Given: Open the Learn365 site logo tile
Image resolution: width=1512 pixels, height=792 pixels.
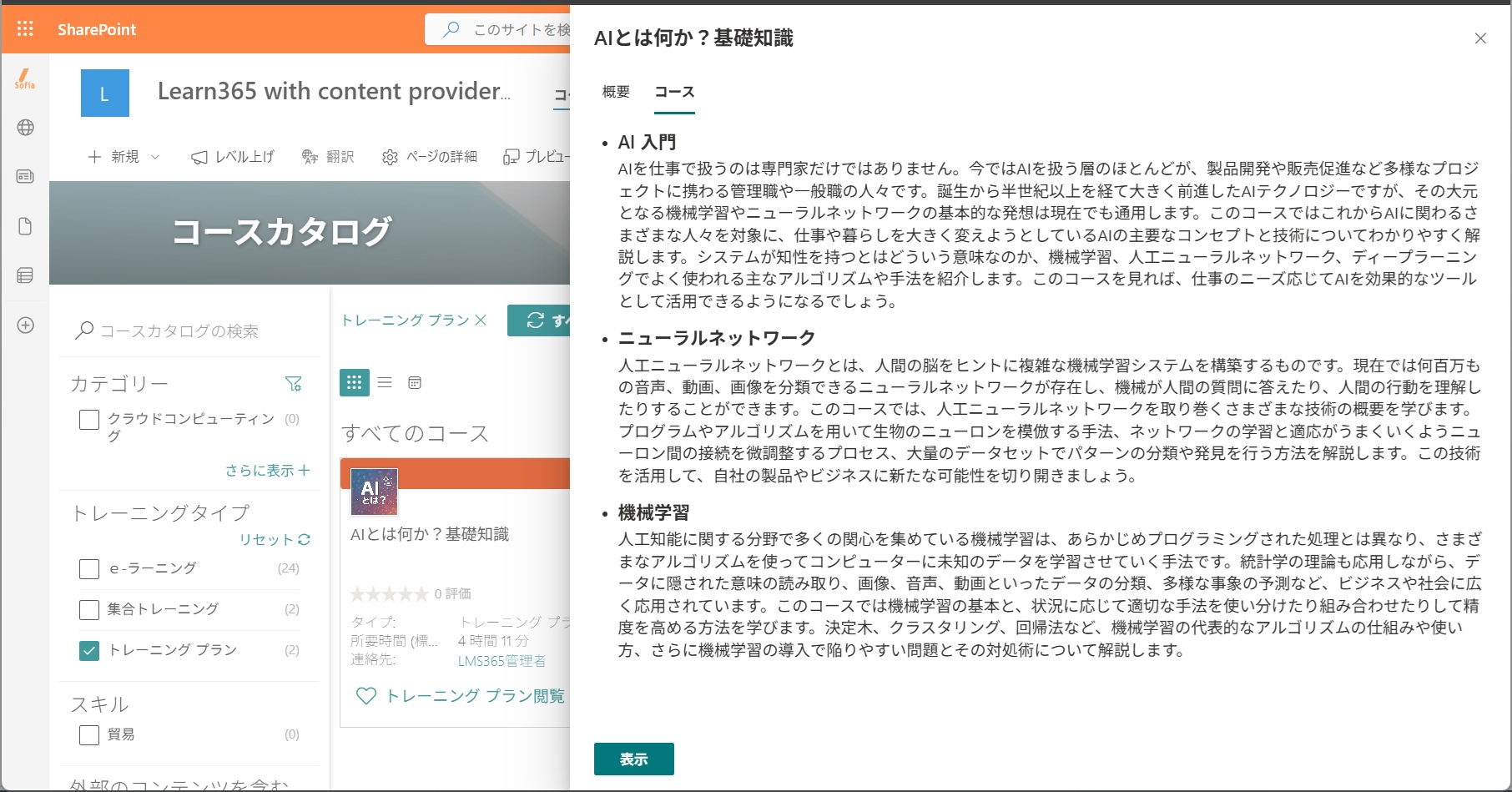Looking at the screenshot, I should [x=105, y=93].
